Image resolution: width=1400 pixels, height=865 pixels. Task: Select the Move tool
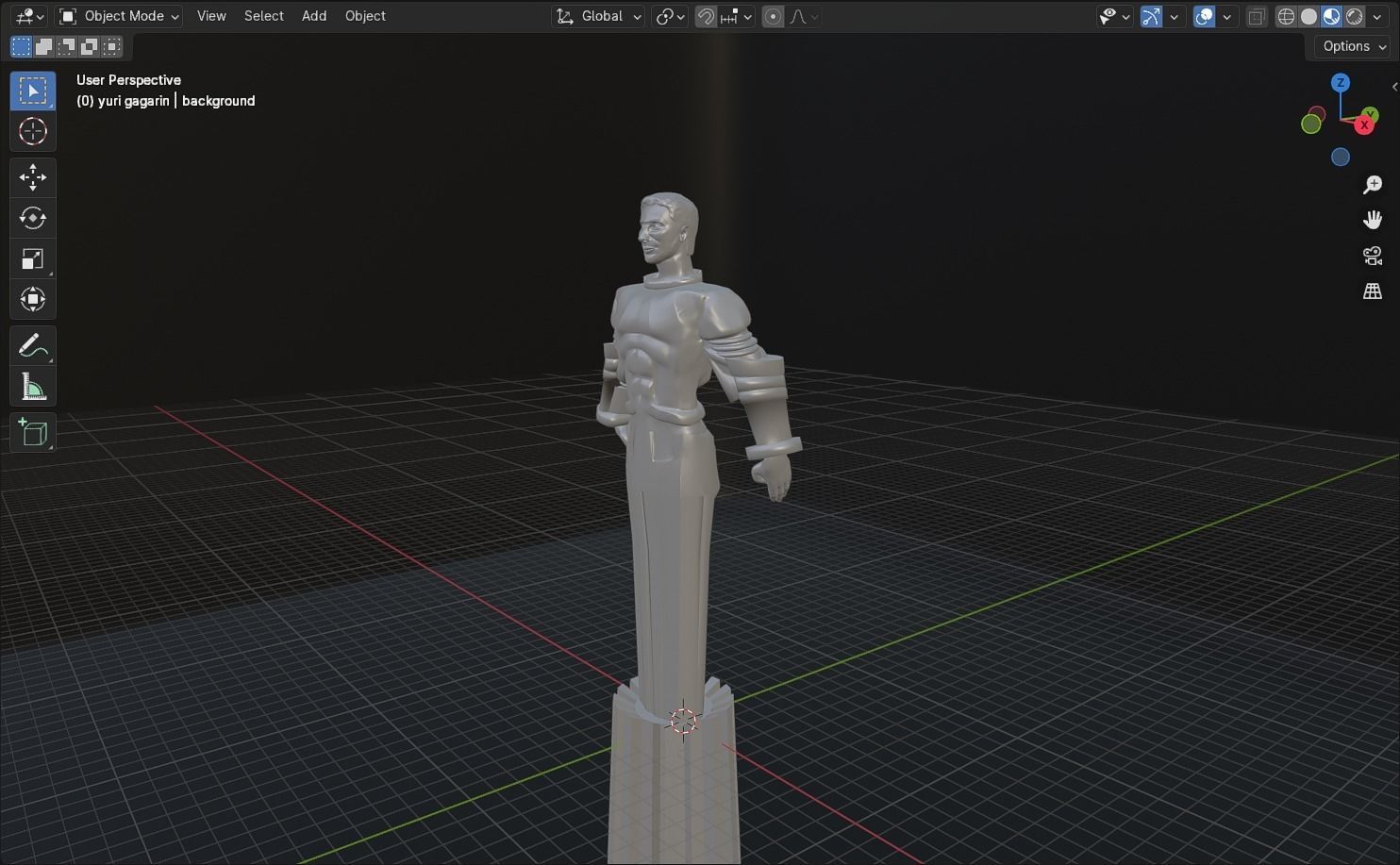pyautogui.click(x=33, y=177)
